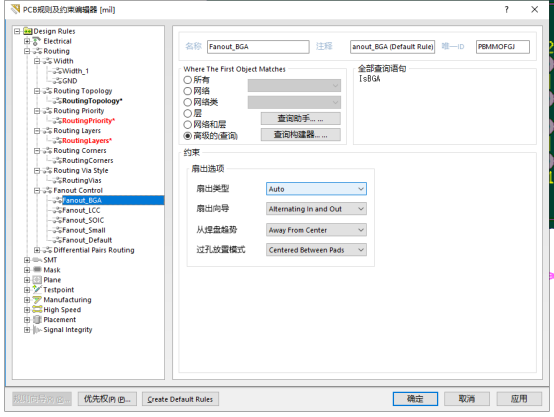Select the RoutingPriority* rule
This screenshot has height=417, width=554.
[89, 121]
